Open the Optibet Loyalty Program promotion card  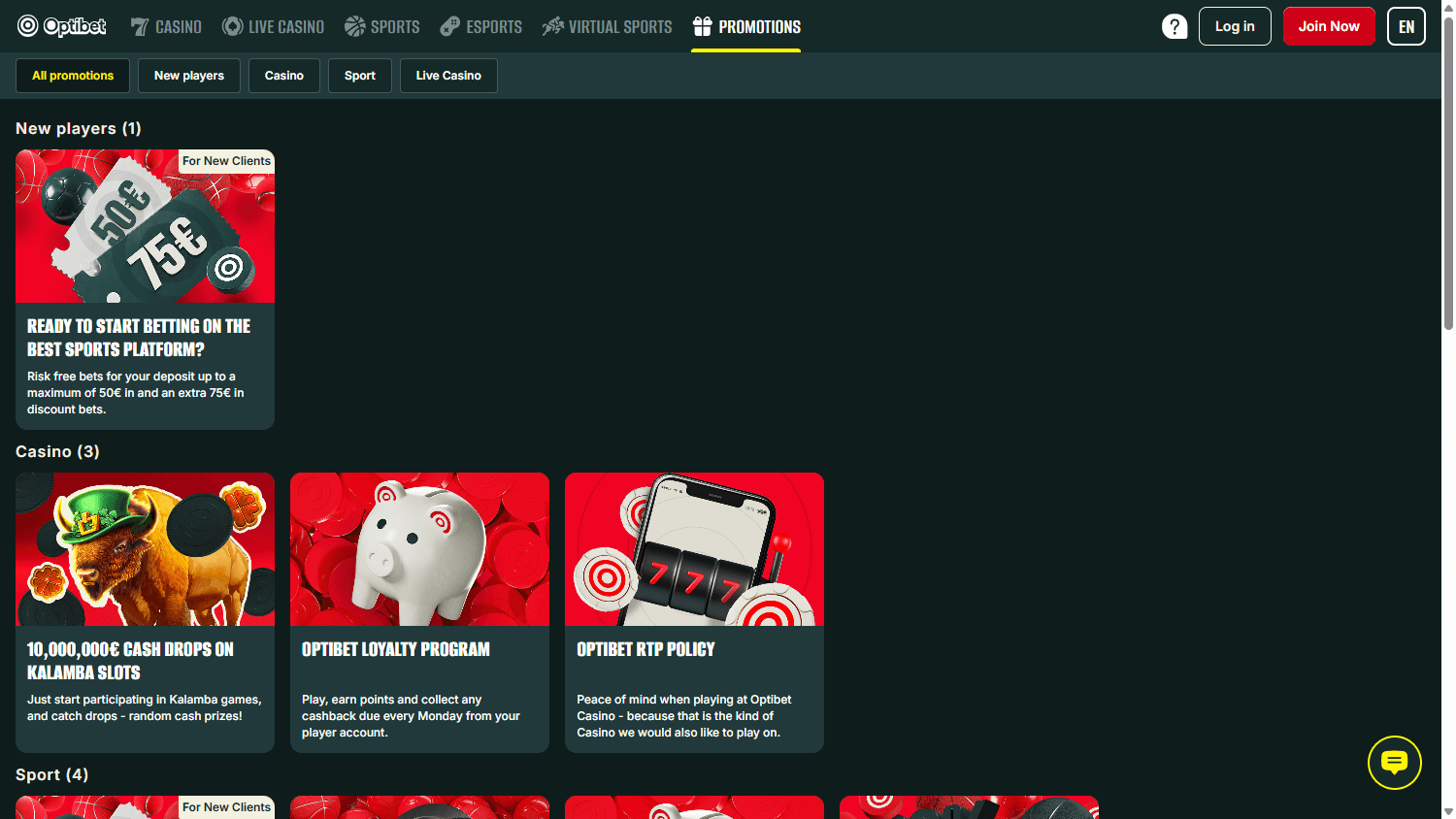pos(419,612)
